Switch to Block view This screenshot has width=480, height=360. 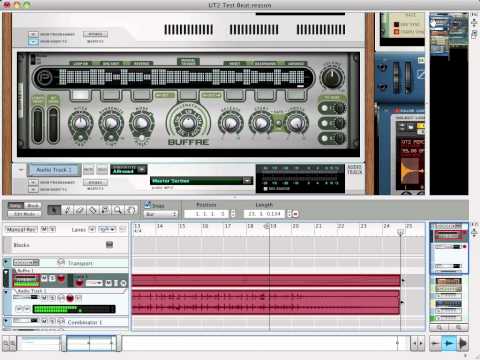click(33, 205)
